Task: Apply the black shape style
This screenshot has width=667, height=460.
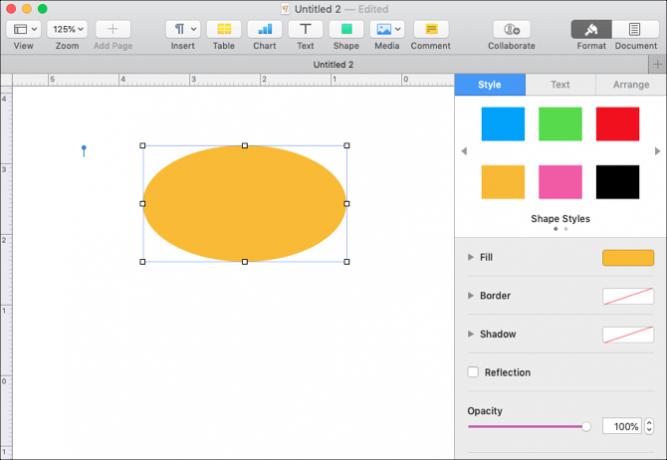Action: (618, 182)
